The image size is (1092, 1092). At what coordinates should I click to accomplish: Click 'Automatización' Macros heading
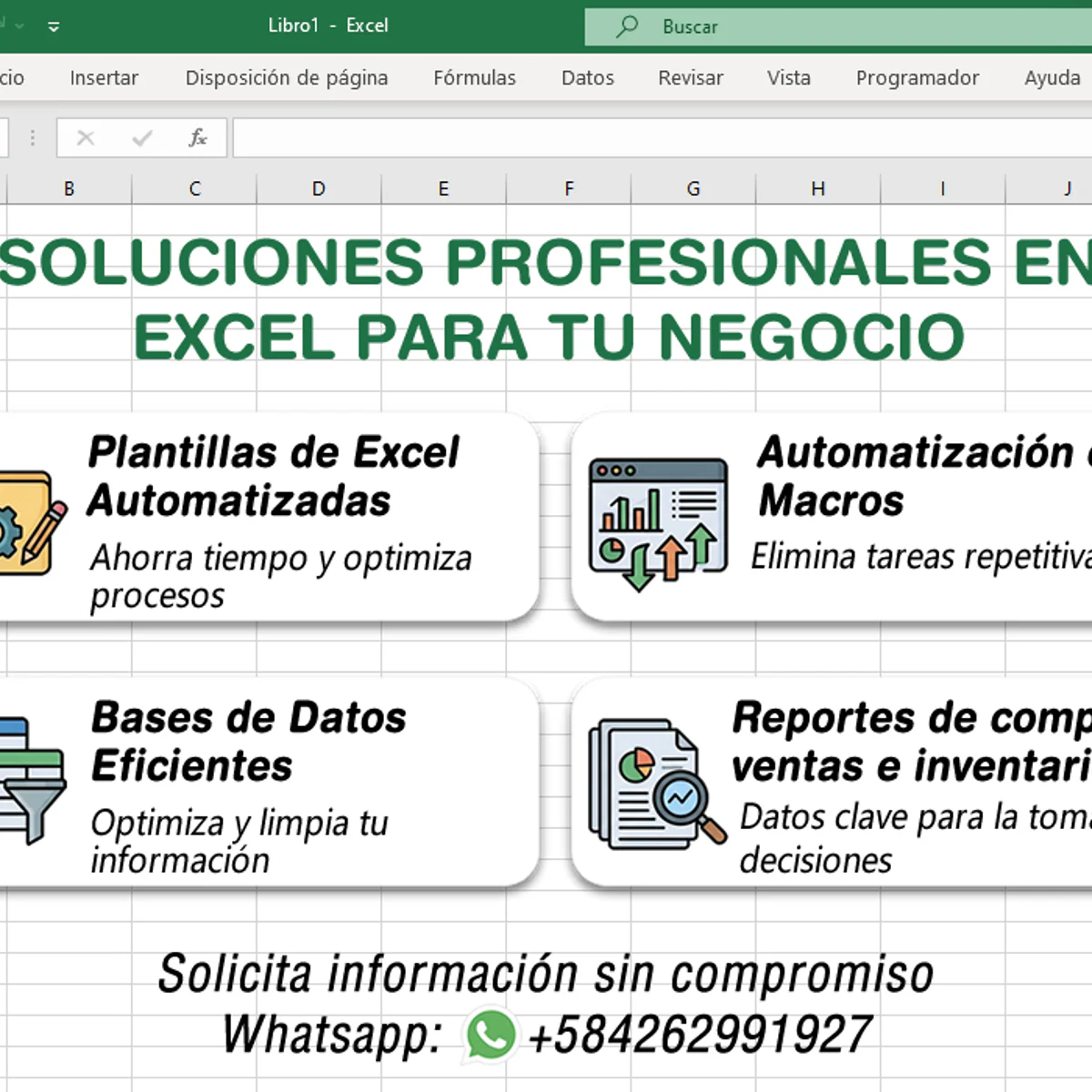(x=924, y=476)
